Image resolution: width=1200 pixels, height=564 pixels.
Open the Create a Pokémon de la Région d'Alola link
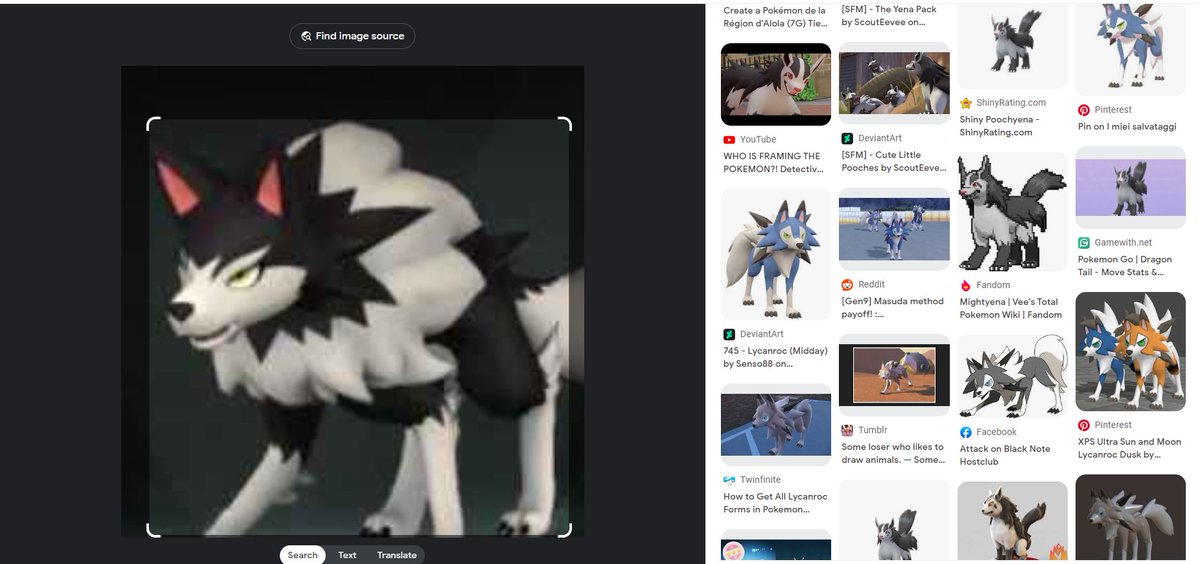pos(775,16)
